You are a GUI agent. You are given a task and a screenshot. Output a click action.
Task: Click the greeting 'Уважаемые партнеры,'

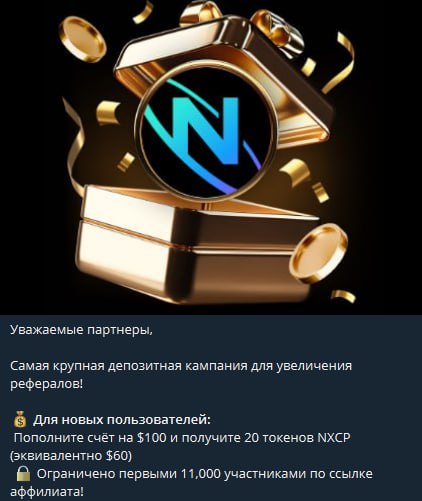click(81, 330)
